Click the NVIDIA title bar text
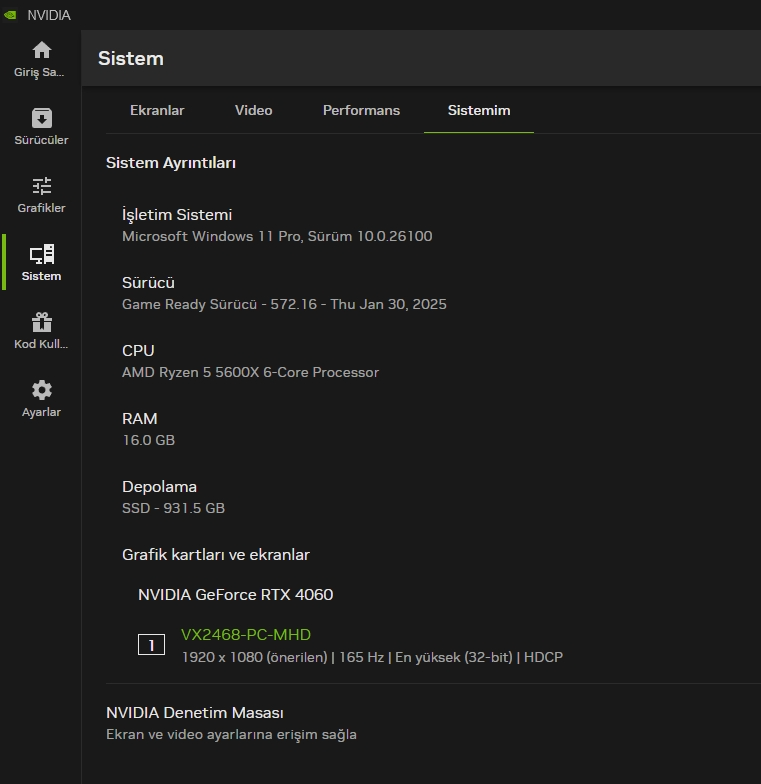This screenshot has height=784, width=761. (x=49, y=15)
